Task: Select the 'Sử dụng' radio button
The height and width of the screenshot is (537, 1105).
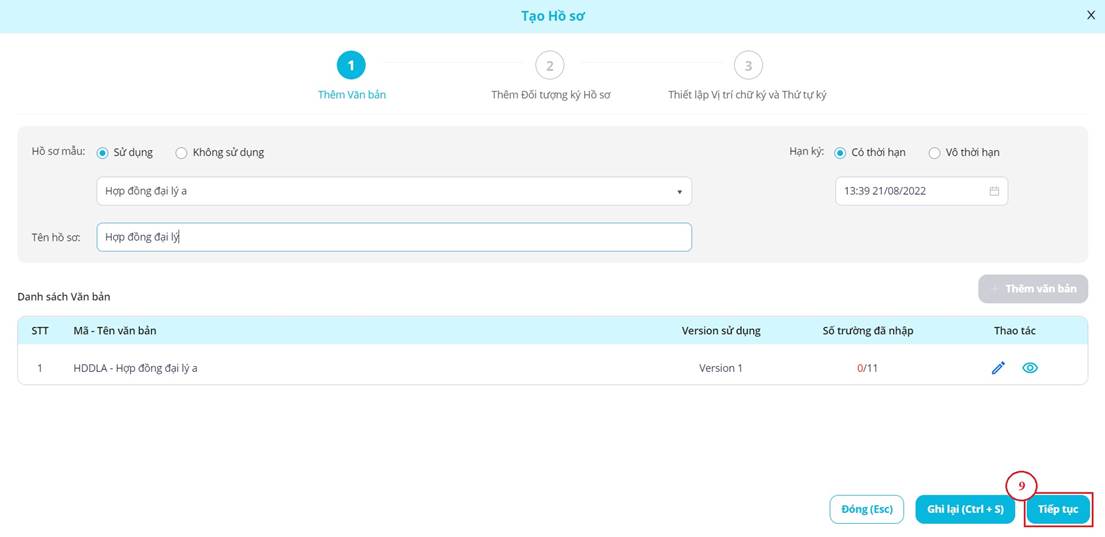Action: coord(103,153)
